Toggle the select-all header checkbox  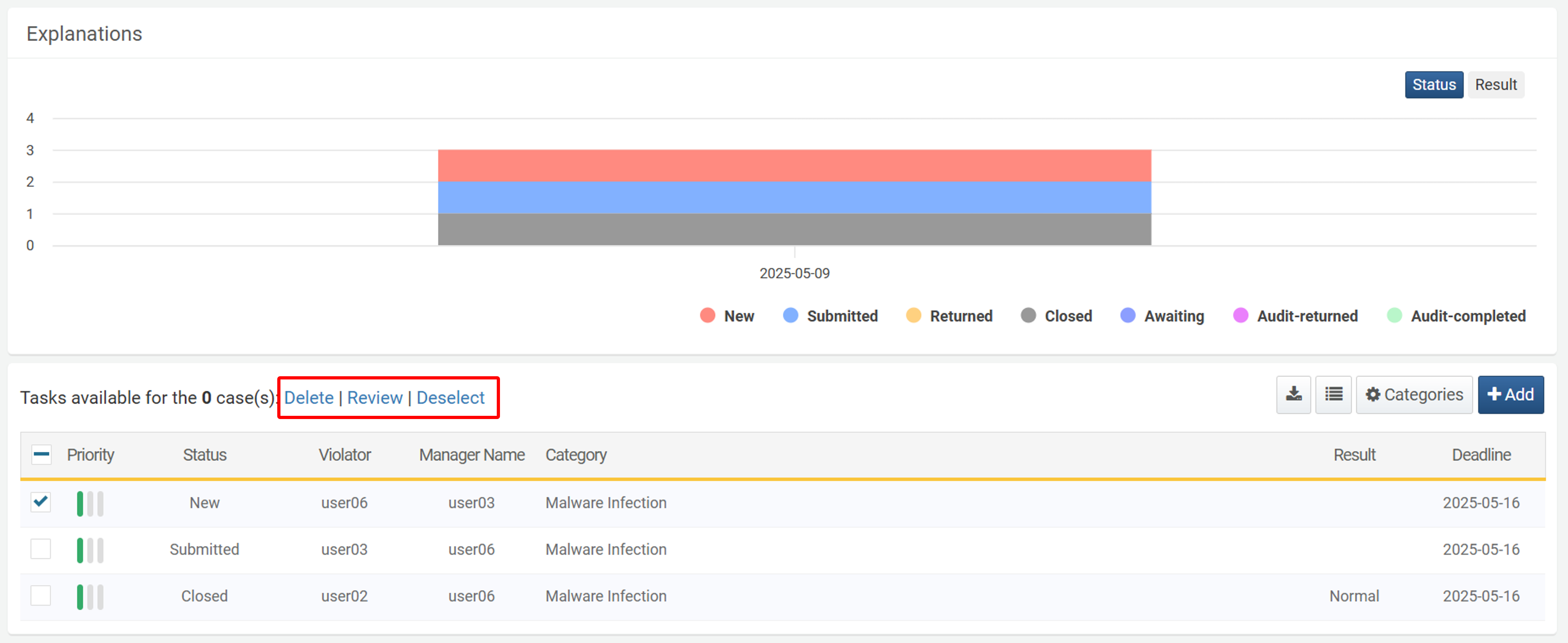coord(41,454)
